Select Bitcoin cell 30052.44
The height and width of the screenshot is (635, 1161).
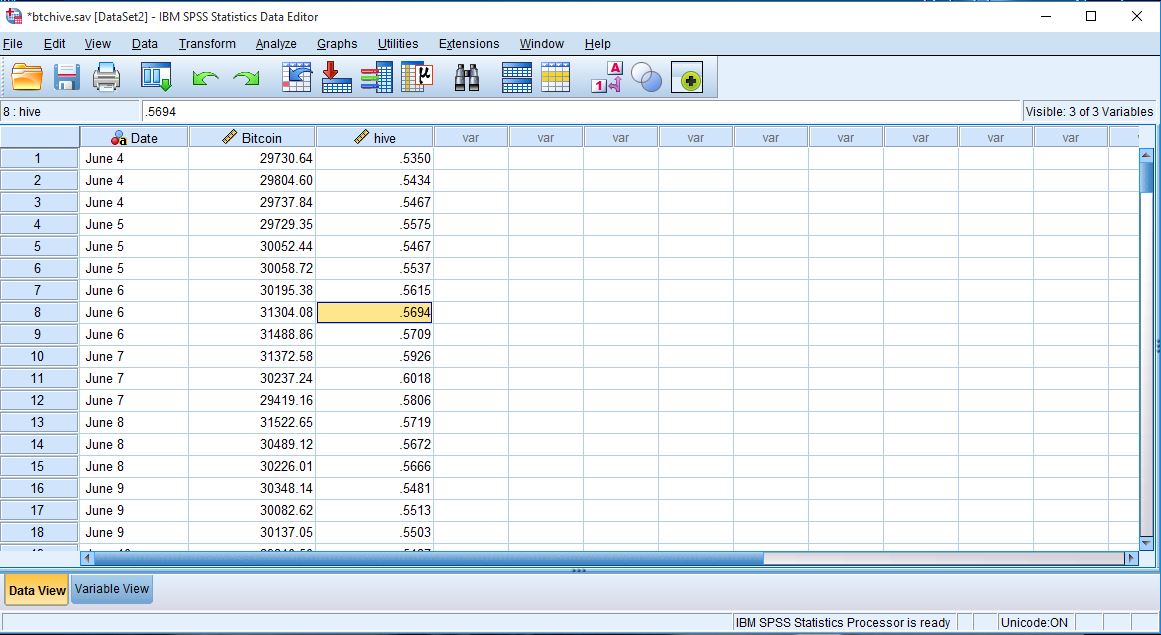pos(252,246)
